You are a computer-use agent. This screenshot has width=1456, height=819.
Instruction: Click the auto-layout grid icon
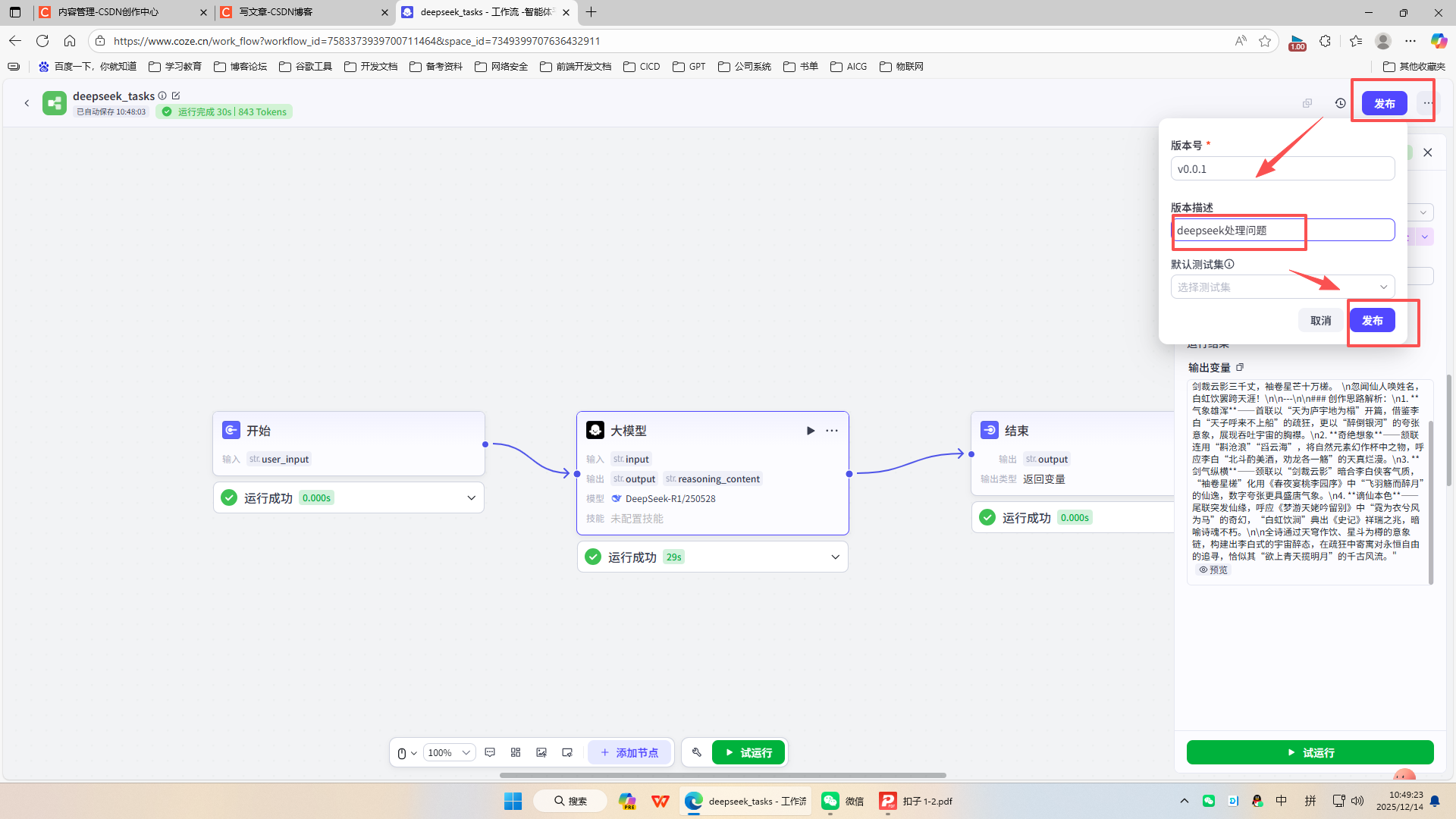[x=516, y=752]
